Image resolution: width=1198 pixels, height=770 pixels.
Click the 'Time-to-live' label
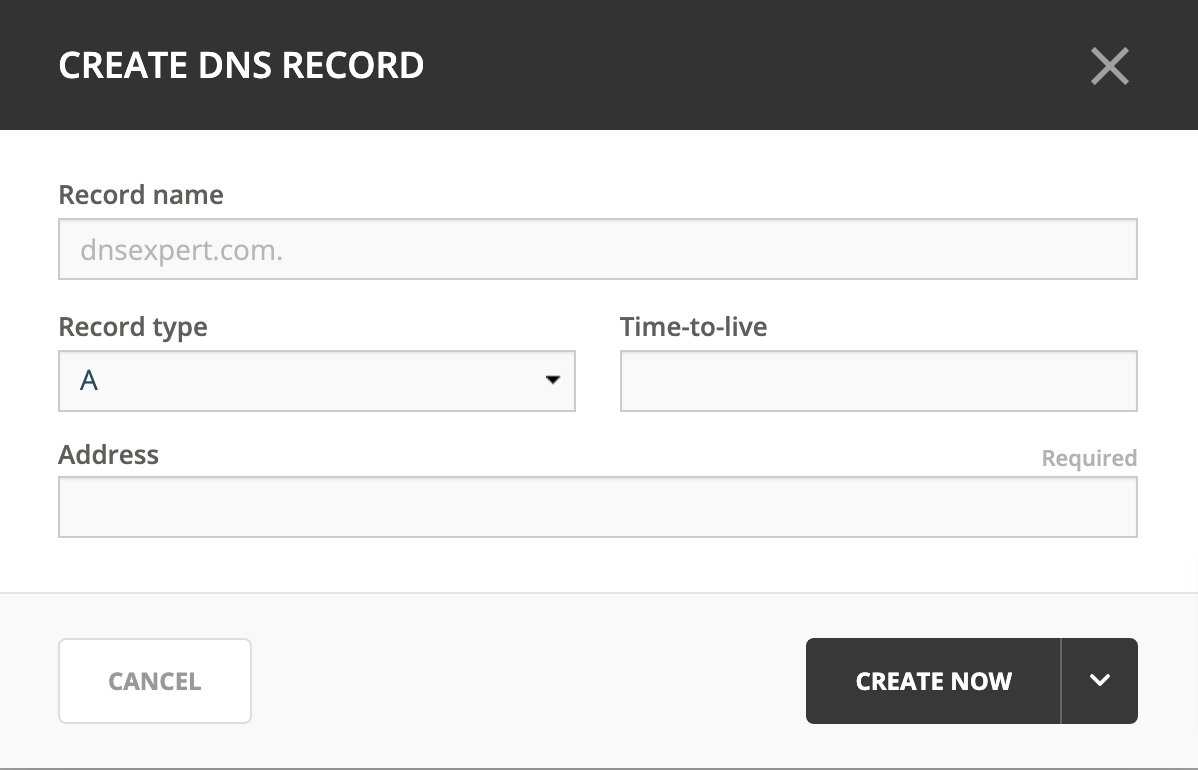coord(693,327)
